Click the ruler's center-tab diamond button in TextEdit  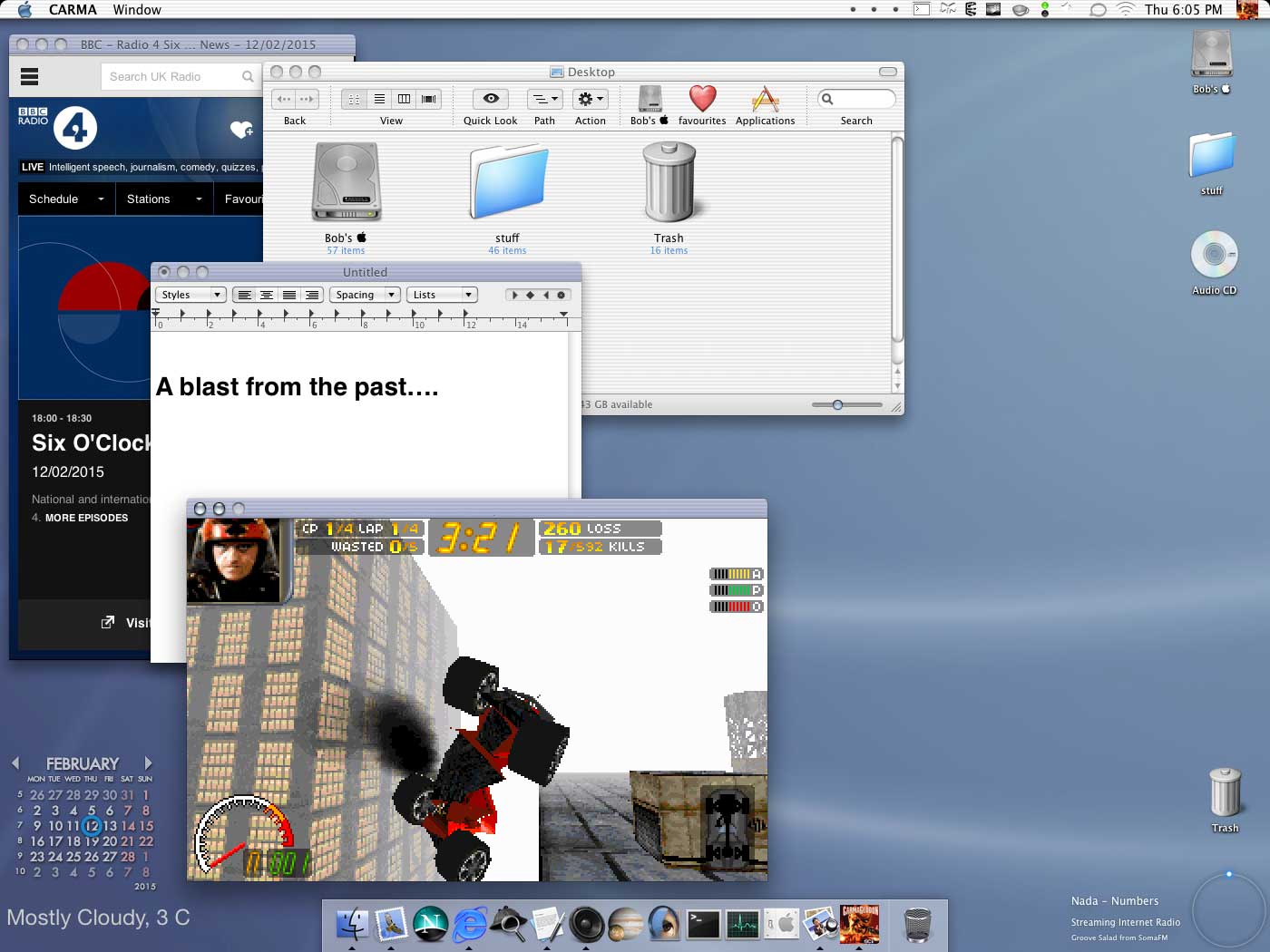coord(531,295)
